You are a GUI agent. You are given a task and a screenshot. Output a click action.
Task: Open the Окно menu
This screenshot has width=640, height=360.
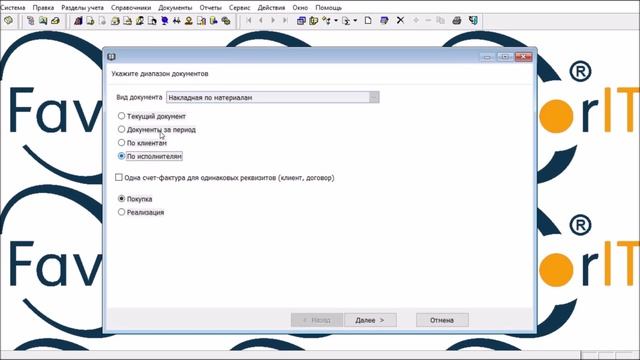coord(300,7)
